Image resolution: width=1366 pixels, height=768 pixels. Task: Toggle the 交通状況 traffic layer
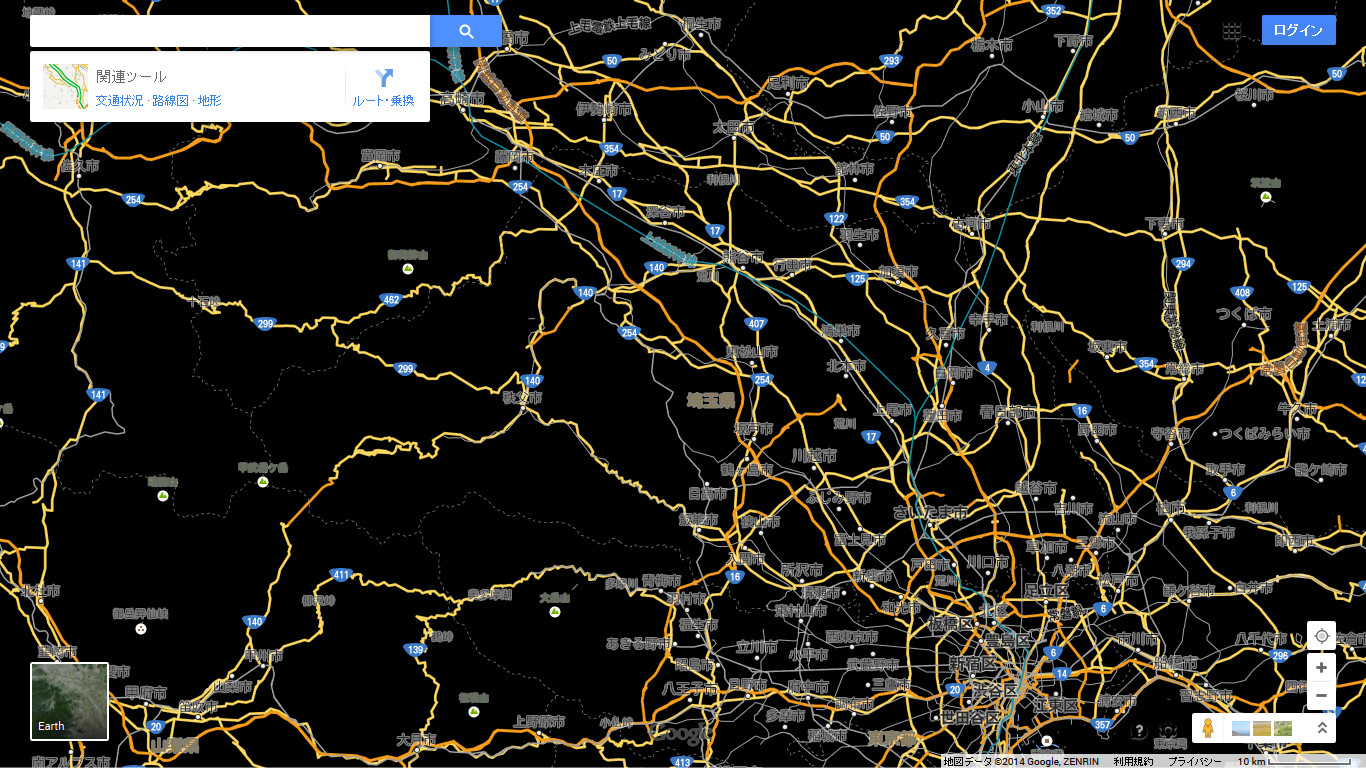[x=119, y=101]
